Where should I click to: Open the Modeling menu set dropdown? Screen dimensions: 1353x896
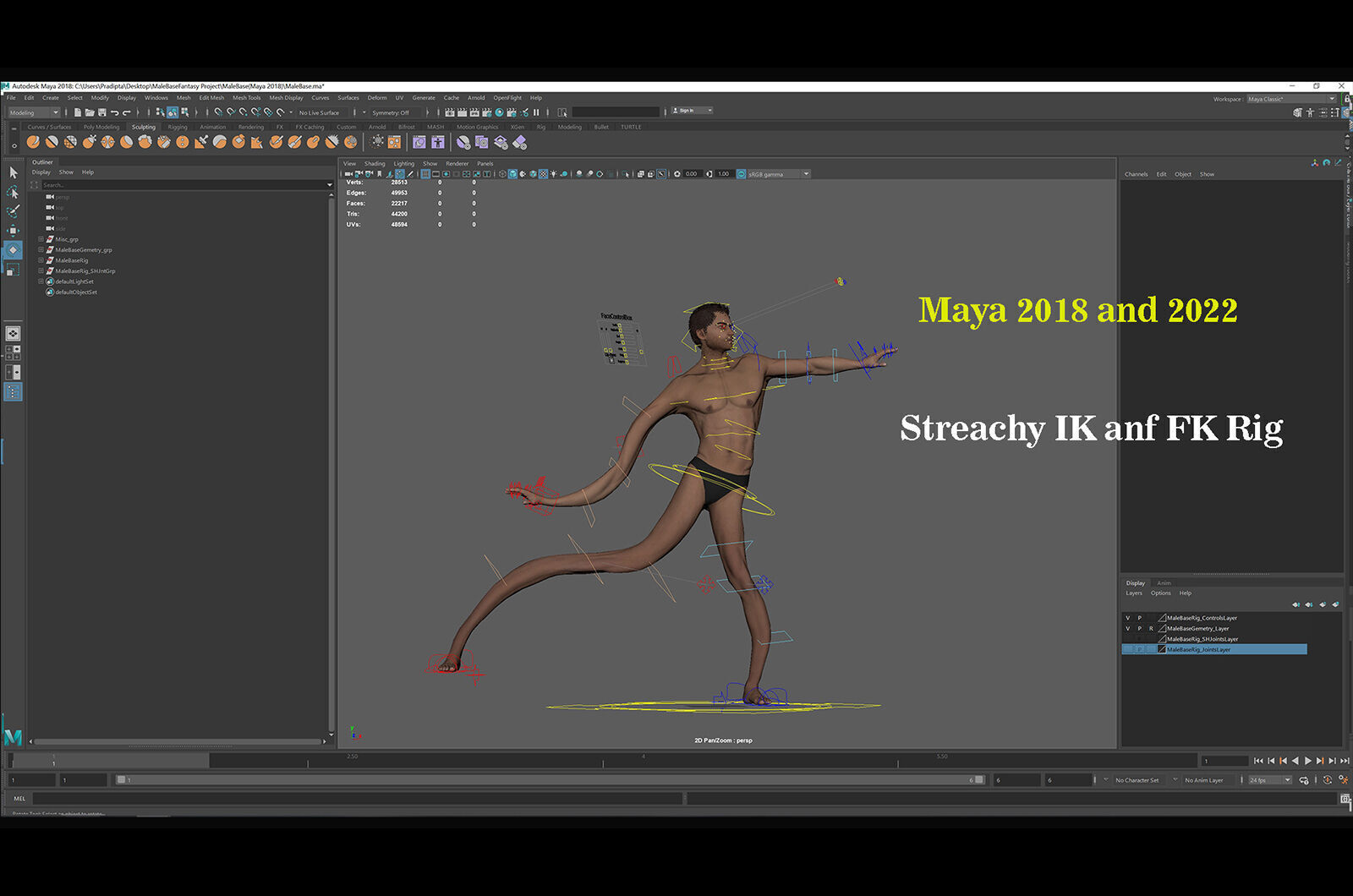pyautogui.click(x=35, y=112)
